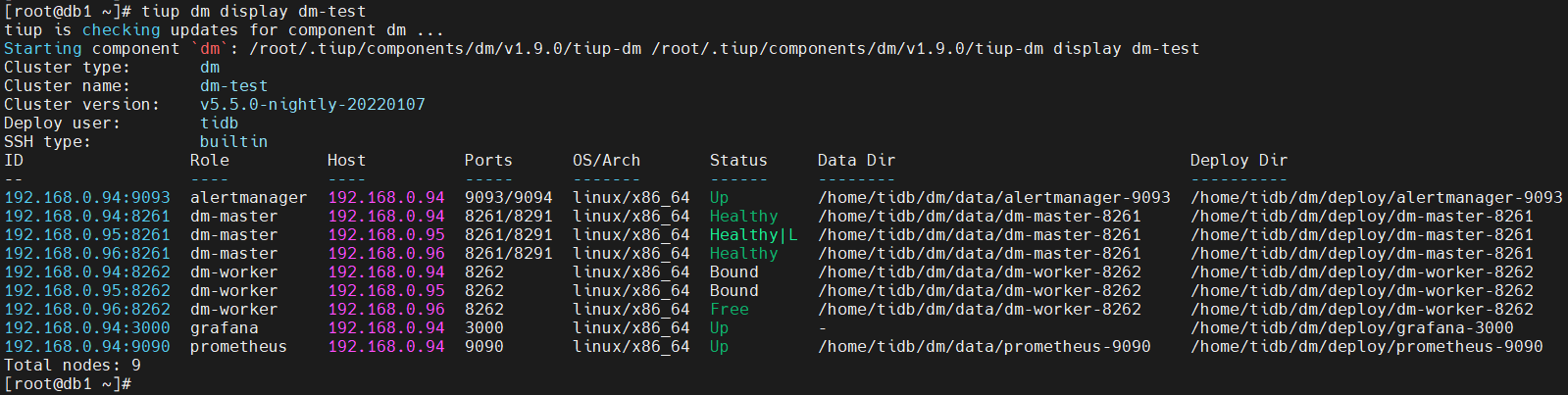This screenshot has width=1568, height=395.
Task: Click the ID 192.168.0.96:8262 entry
Action: 87,310
